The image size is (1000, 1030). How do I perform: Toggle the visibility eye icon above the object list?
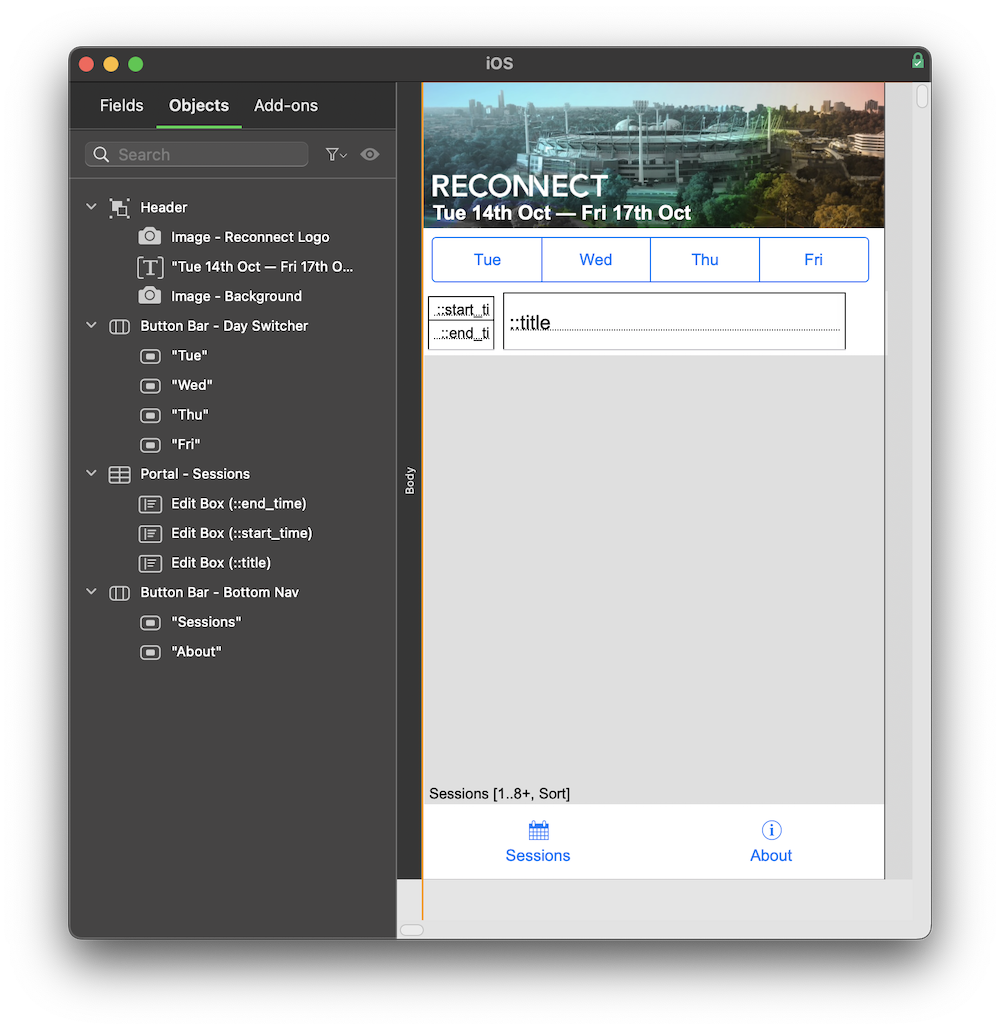[370, 154]
